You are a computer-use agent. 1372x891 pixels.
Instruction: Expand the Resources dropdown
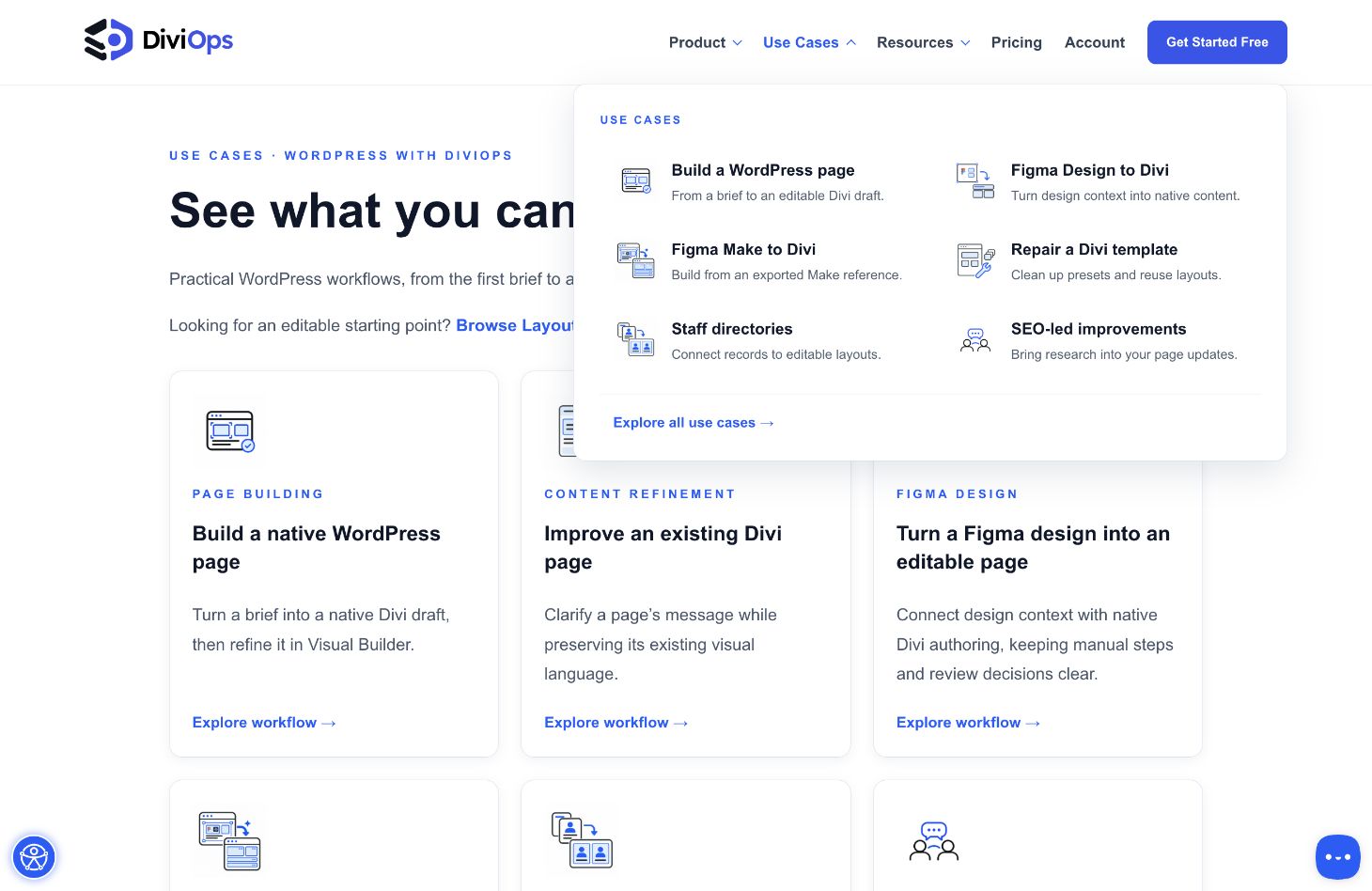tap(923, 42)
